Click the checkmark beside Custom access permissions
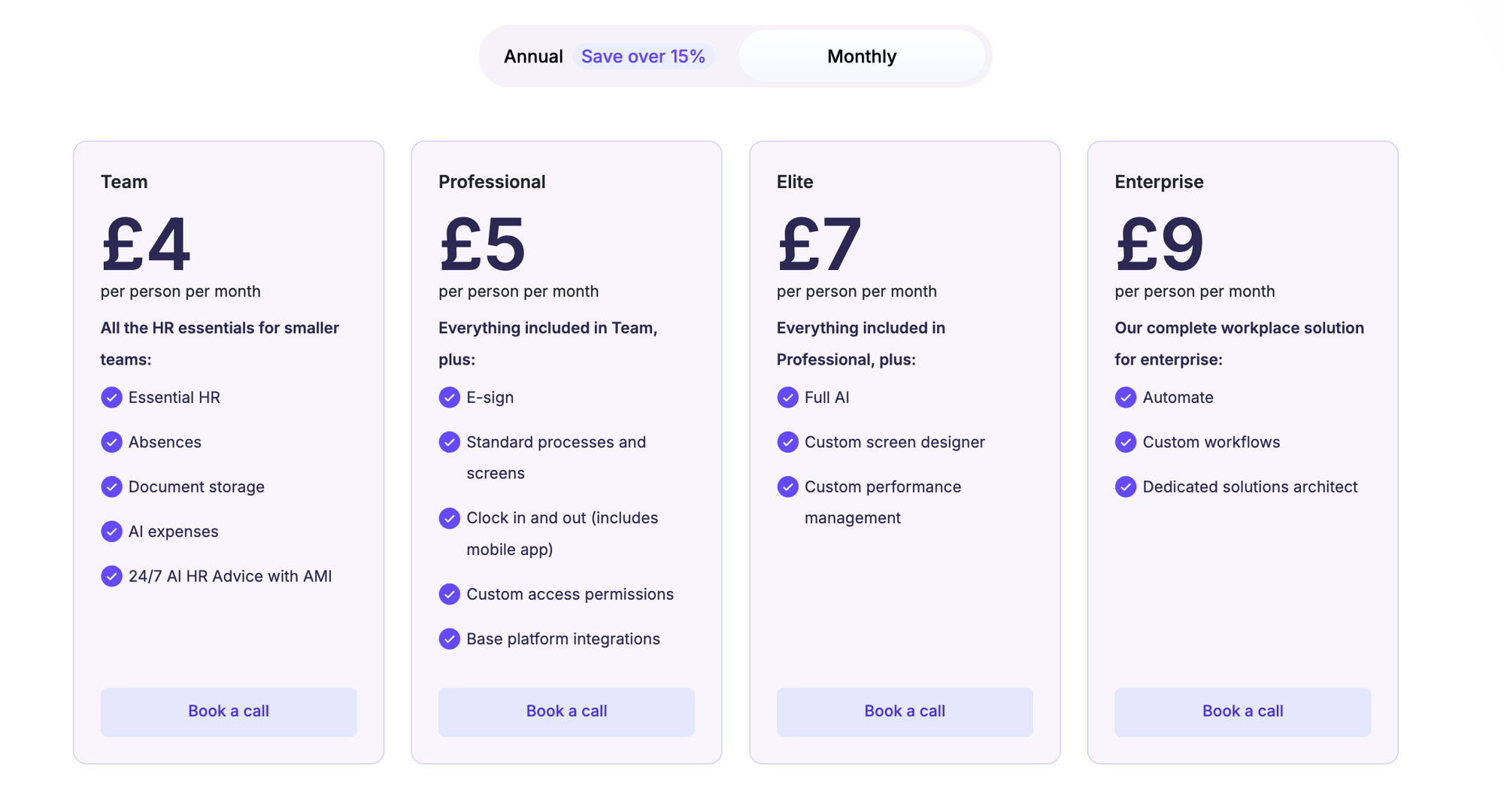Screen dimensions: 1504x812 click(x=449, y=594)
